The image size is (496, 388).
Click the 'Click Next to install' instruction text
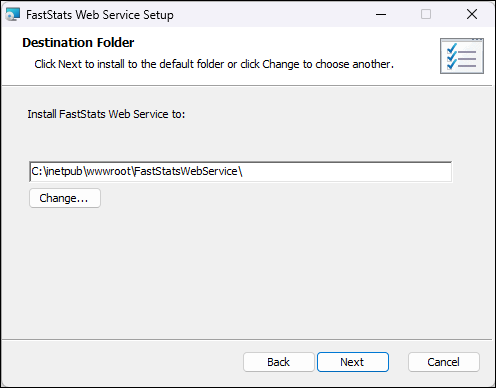click(x=214, y=64)
